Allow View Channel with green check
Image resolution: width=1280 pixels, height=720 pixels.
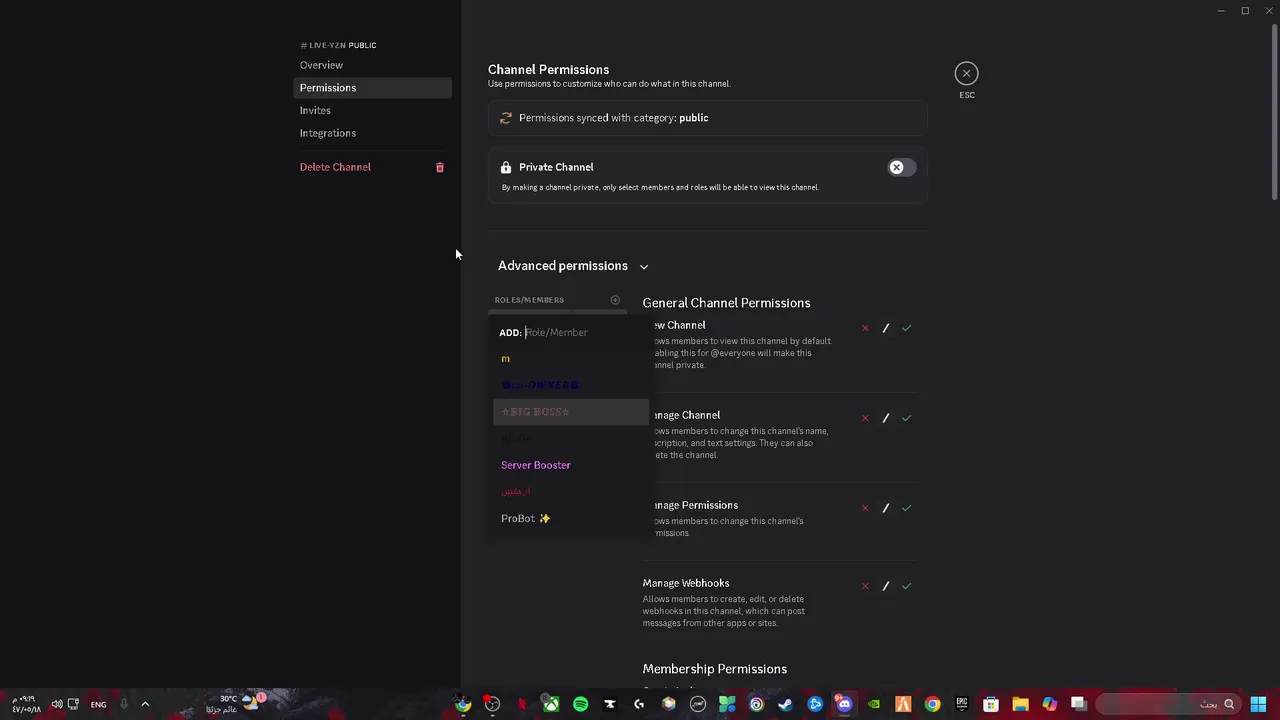point(906,328)
